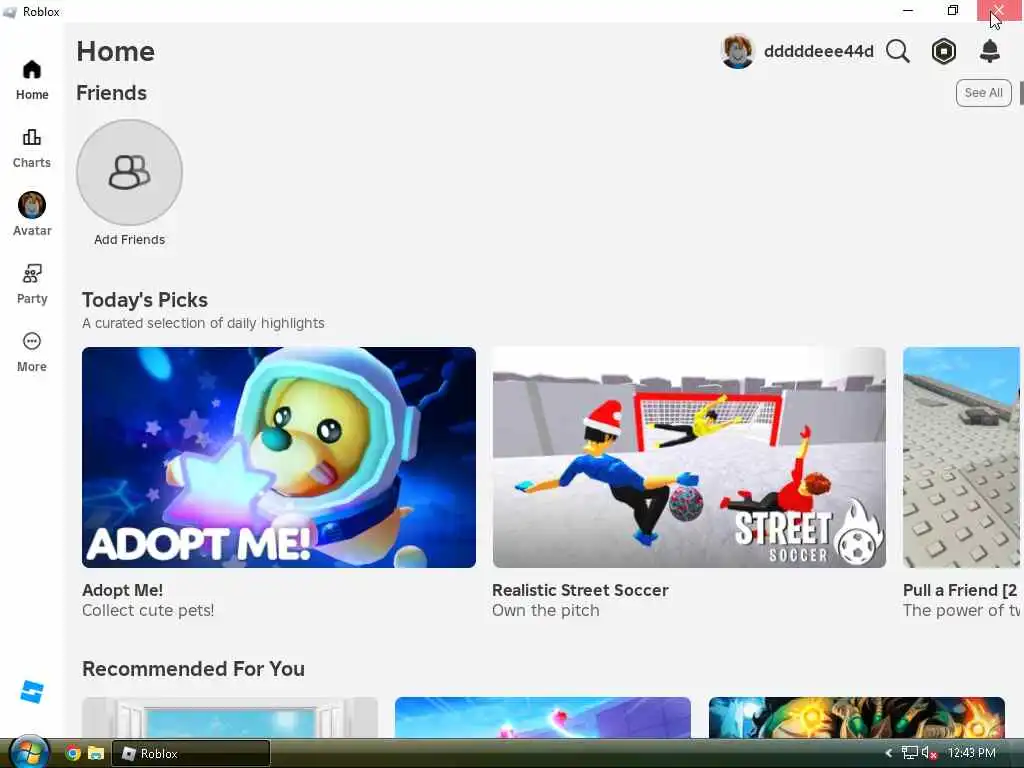Click the blue Roblox Studio icon in sidebar

31,692
